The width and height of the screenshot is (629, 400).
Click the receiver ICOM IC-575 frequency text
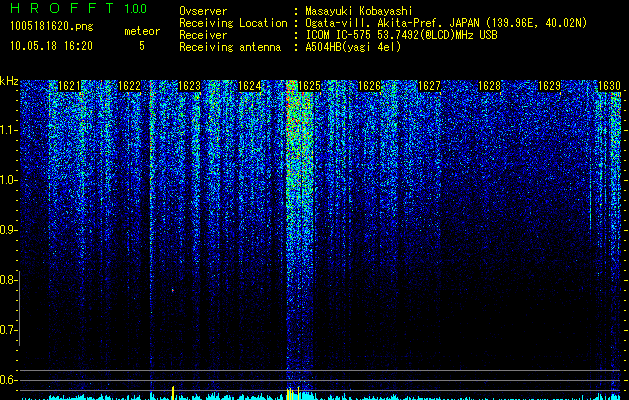[401, 35]
